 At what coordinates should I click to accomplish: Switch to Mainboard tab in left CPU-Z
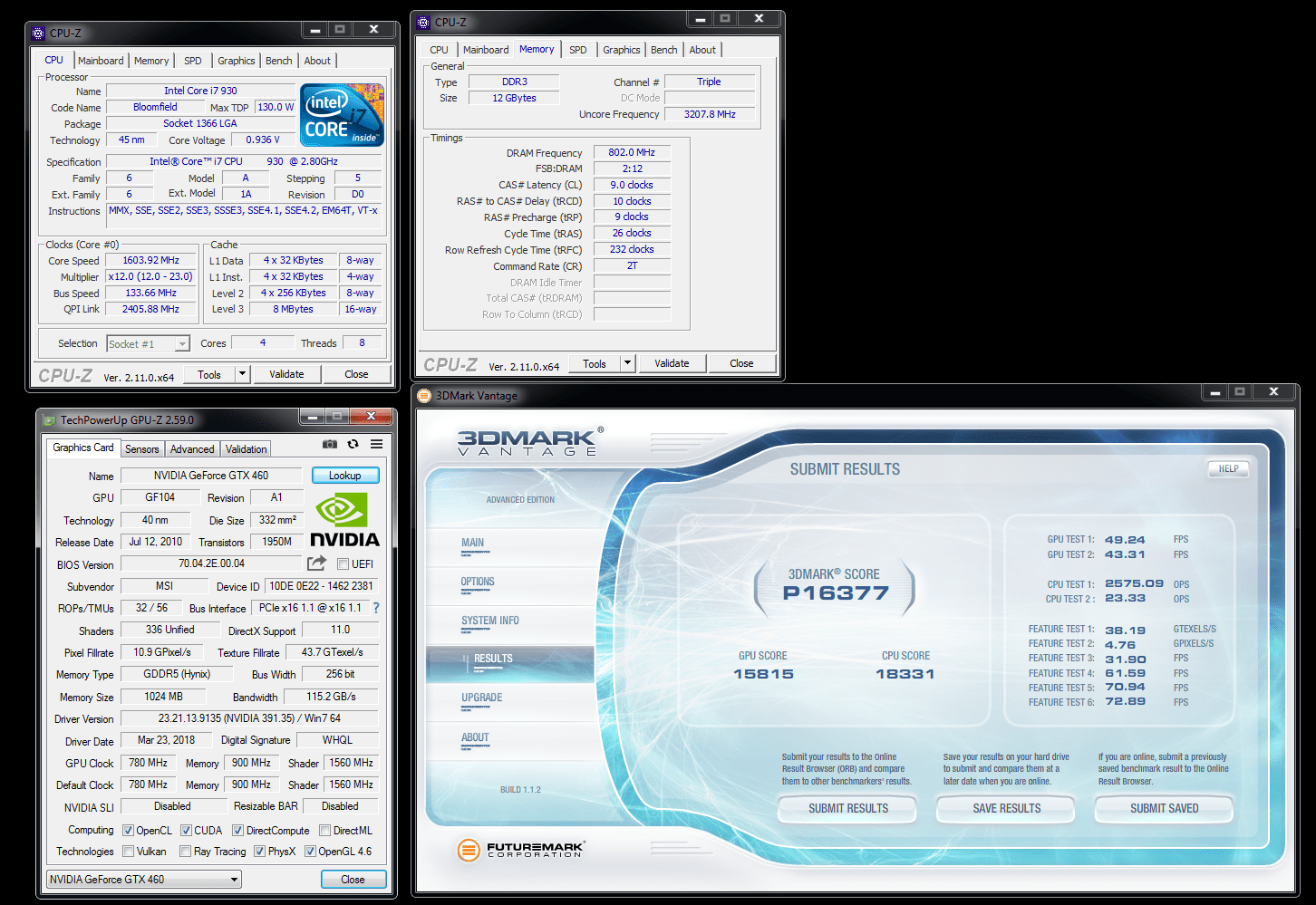point(101,61)
